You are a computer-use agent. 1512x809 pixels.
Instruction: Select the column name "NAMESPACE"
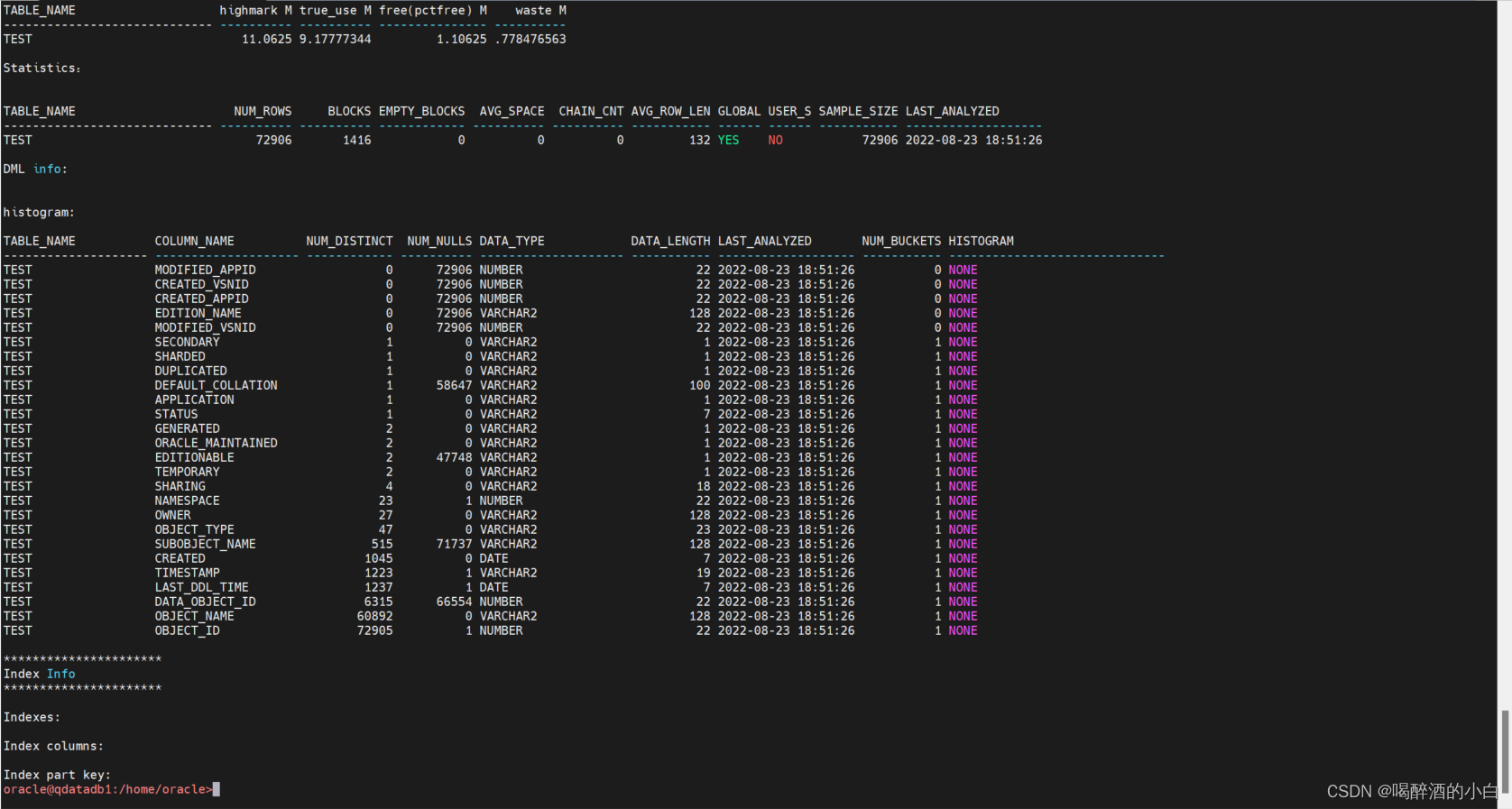[187, 501]
